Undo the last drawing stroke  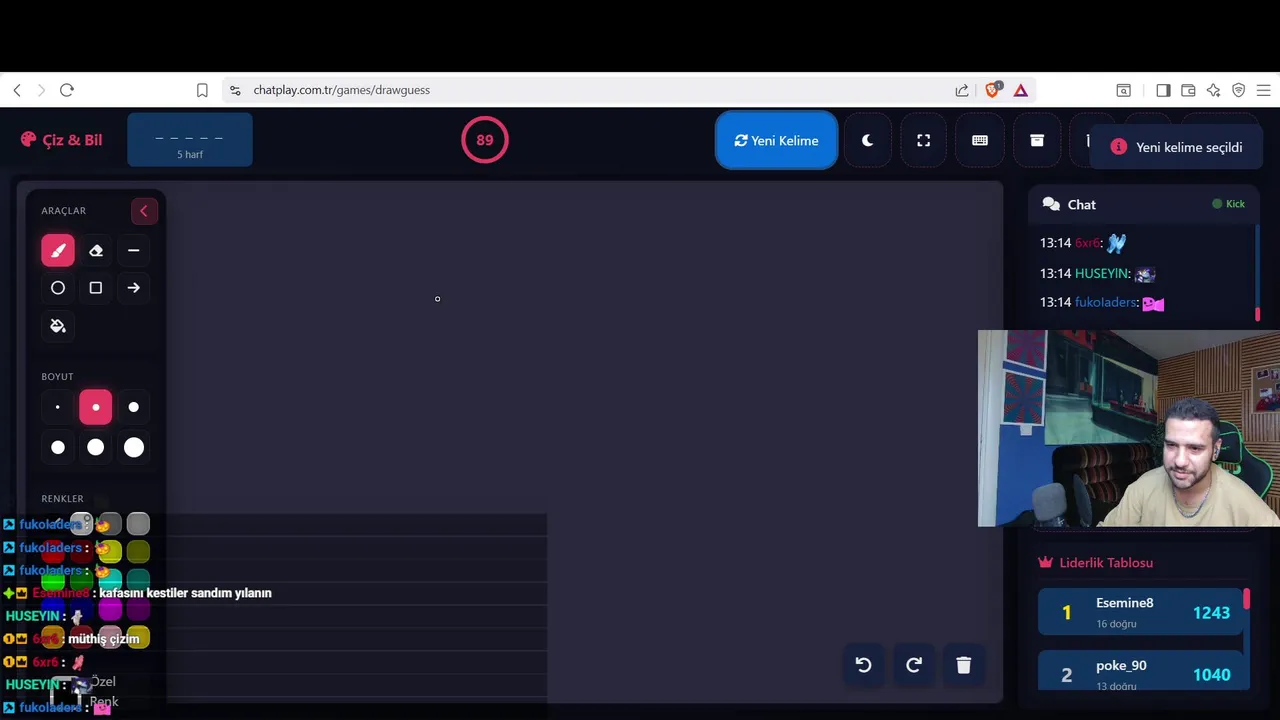(864, 665)
